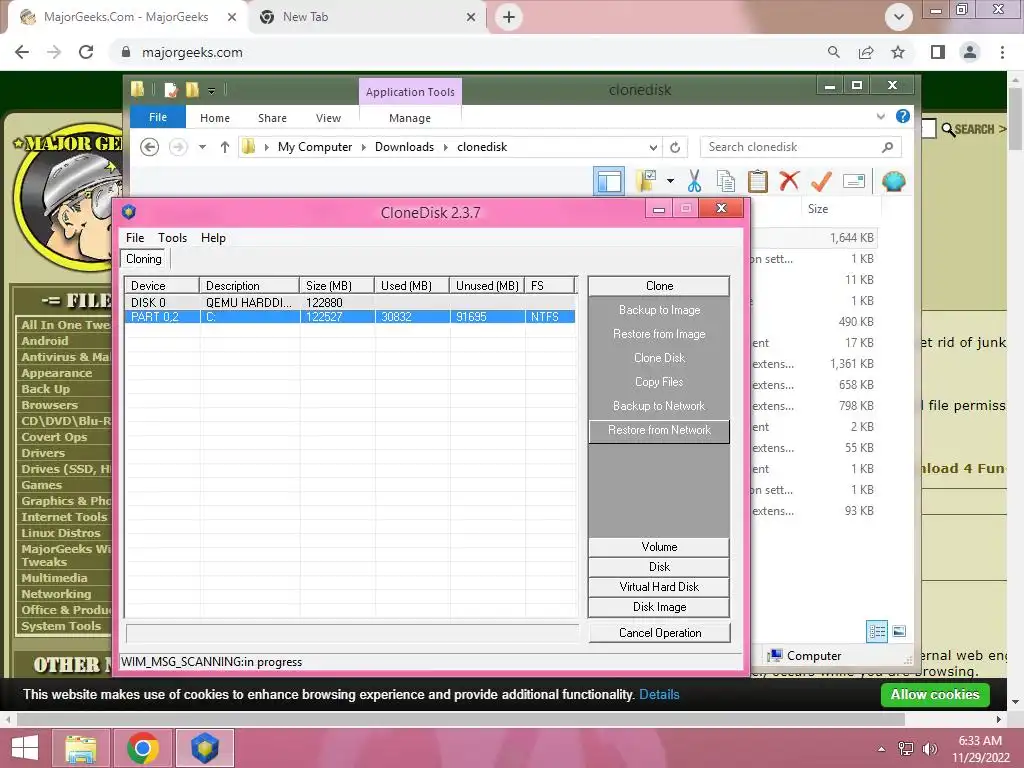The width and height of the screenshot is (1024, 768).
Task: Open the folder options dropdown arrow
Action: tap(670, 181)
